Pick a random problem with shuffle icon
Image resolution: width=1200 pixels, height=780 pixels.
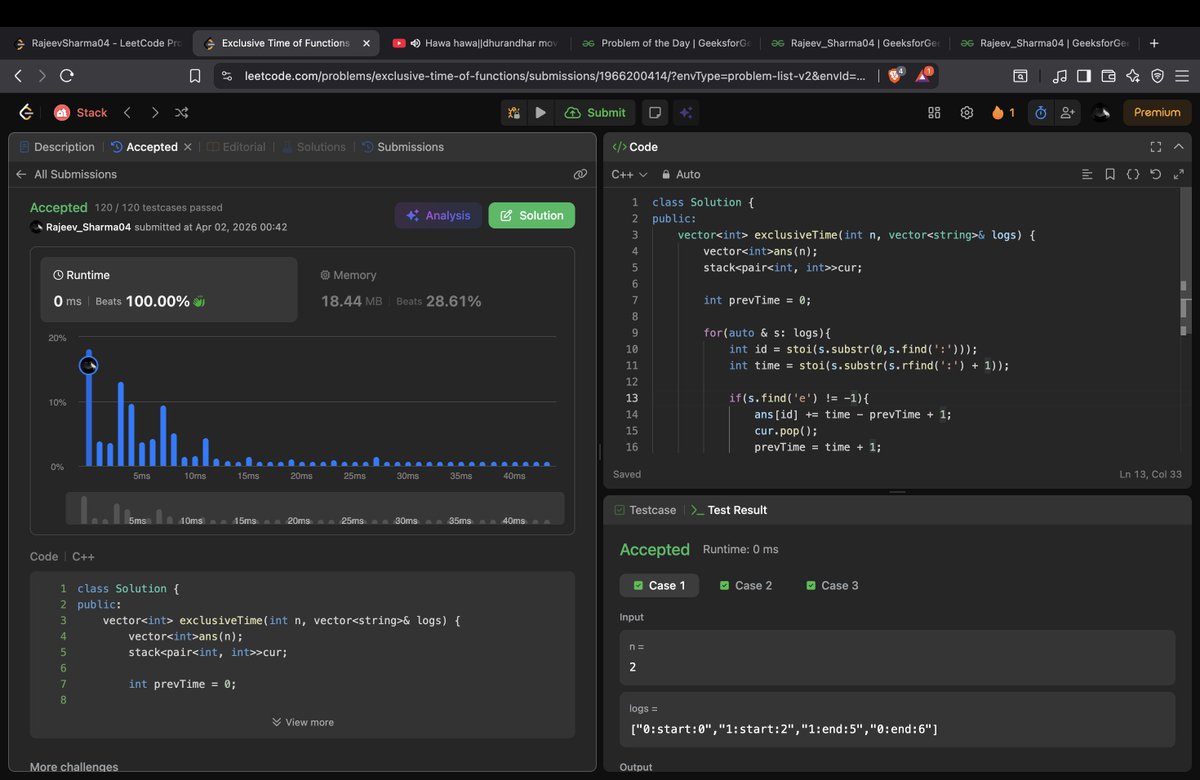point(182,113)
